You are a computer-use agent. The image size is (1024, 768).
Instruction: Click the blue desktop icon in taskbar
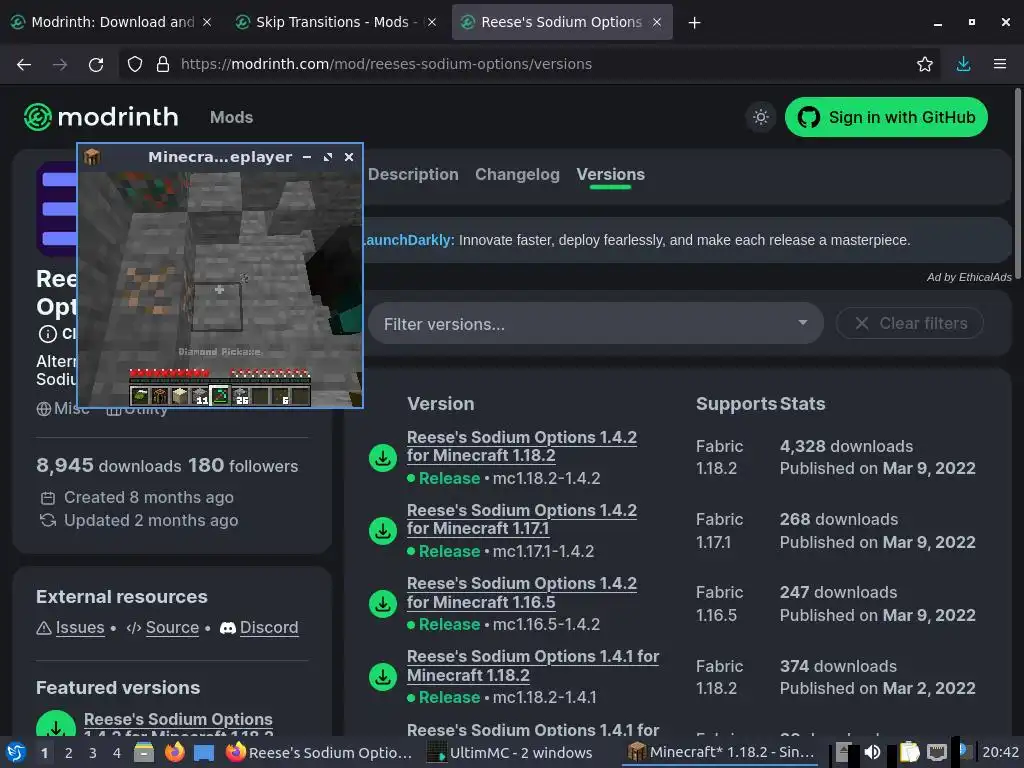pos(204,752)
